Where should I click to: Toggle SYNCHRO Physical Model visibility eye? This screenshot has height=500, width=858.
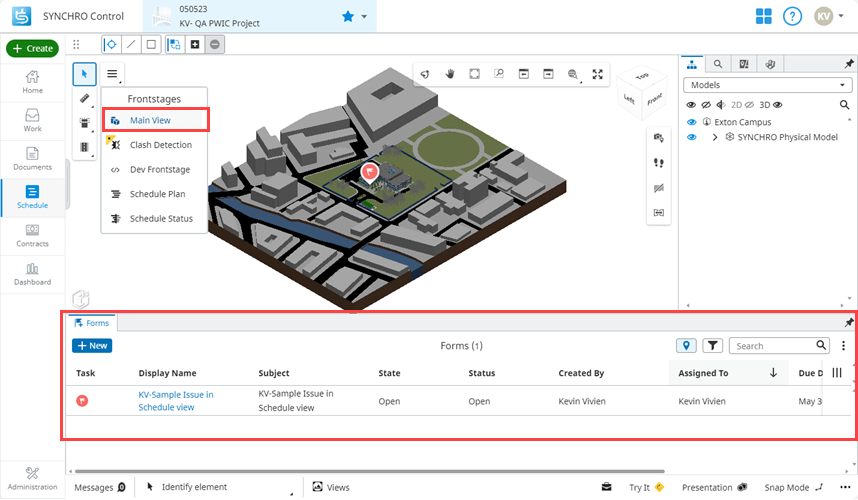[x=692, y=137]
